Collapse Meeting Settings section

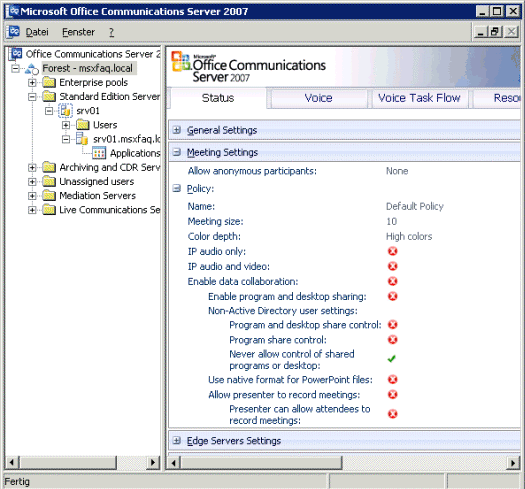[177, 152]
